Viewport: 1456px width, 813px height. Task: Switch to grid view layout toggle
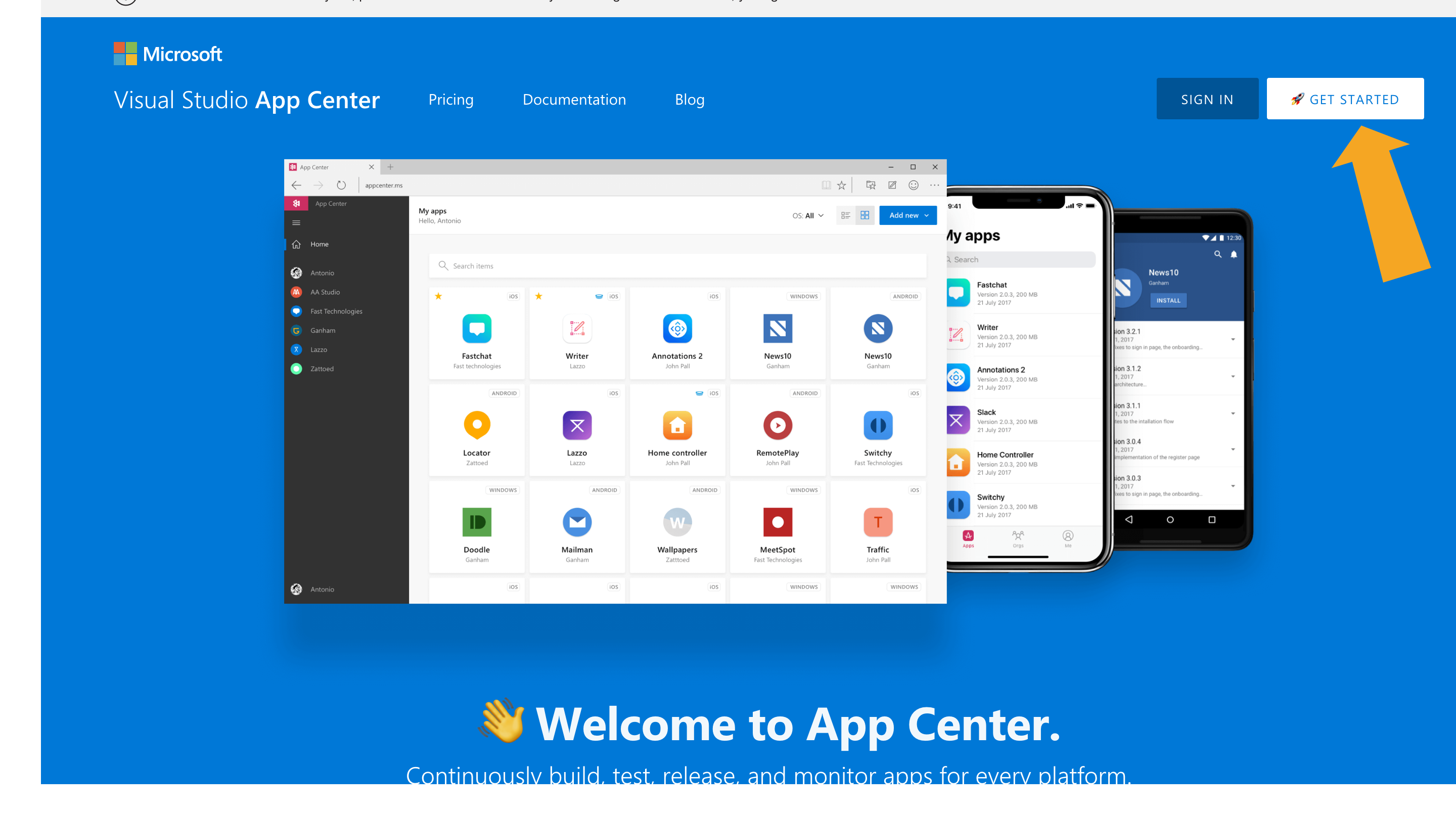[x=862, y=215]
